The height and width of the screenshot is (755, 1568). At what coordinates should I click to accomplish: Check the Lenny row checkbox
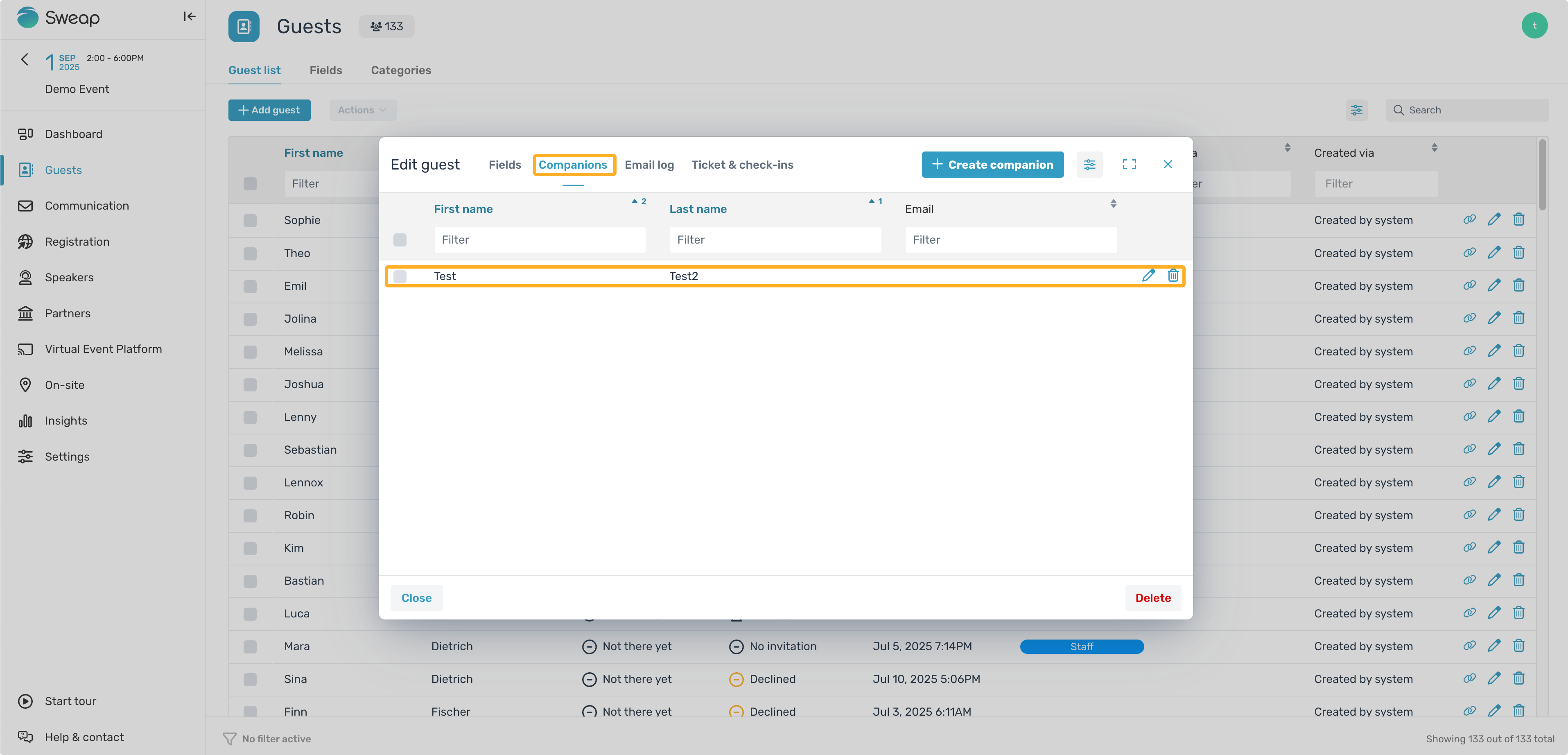pyautogui.click(x=250, y=418)
